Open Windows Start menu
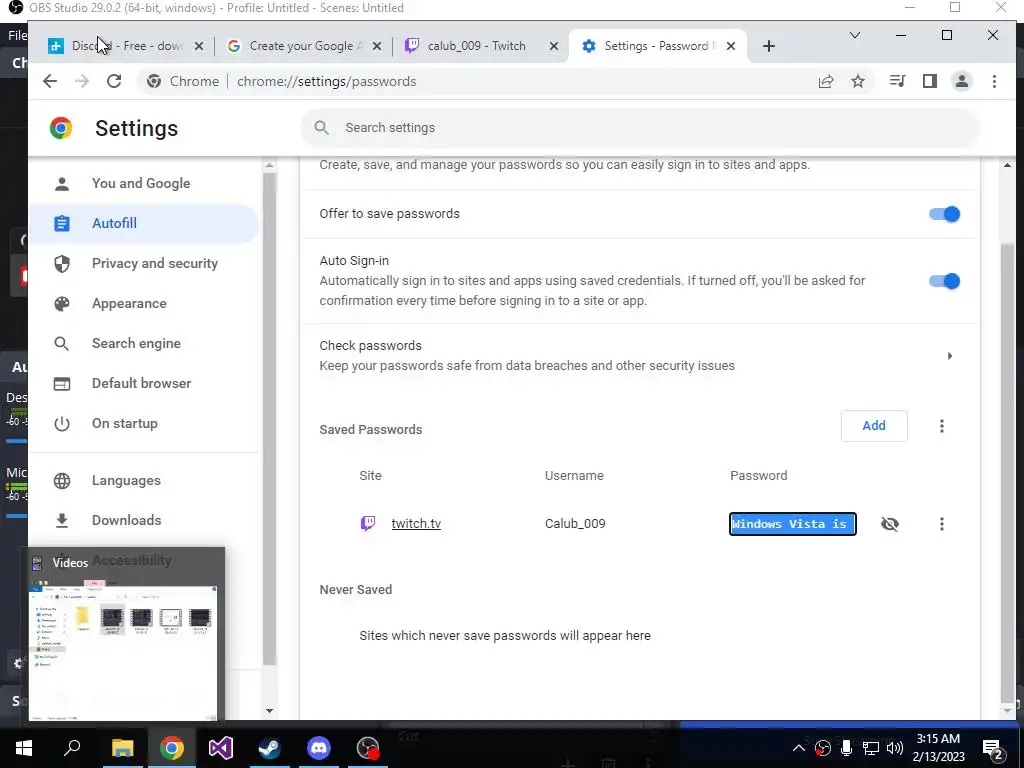This screenshot has height=768, width=1024. (x=24, y=748)
